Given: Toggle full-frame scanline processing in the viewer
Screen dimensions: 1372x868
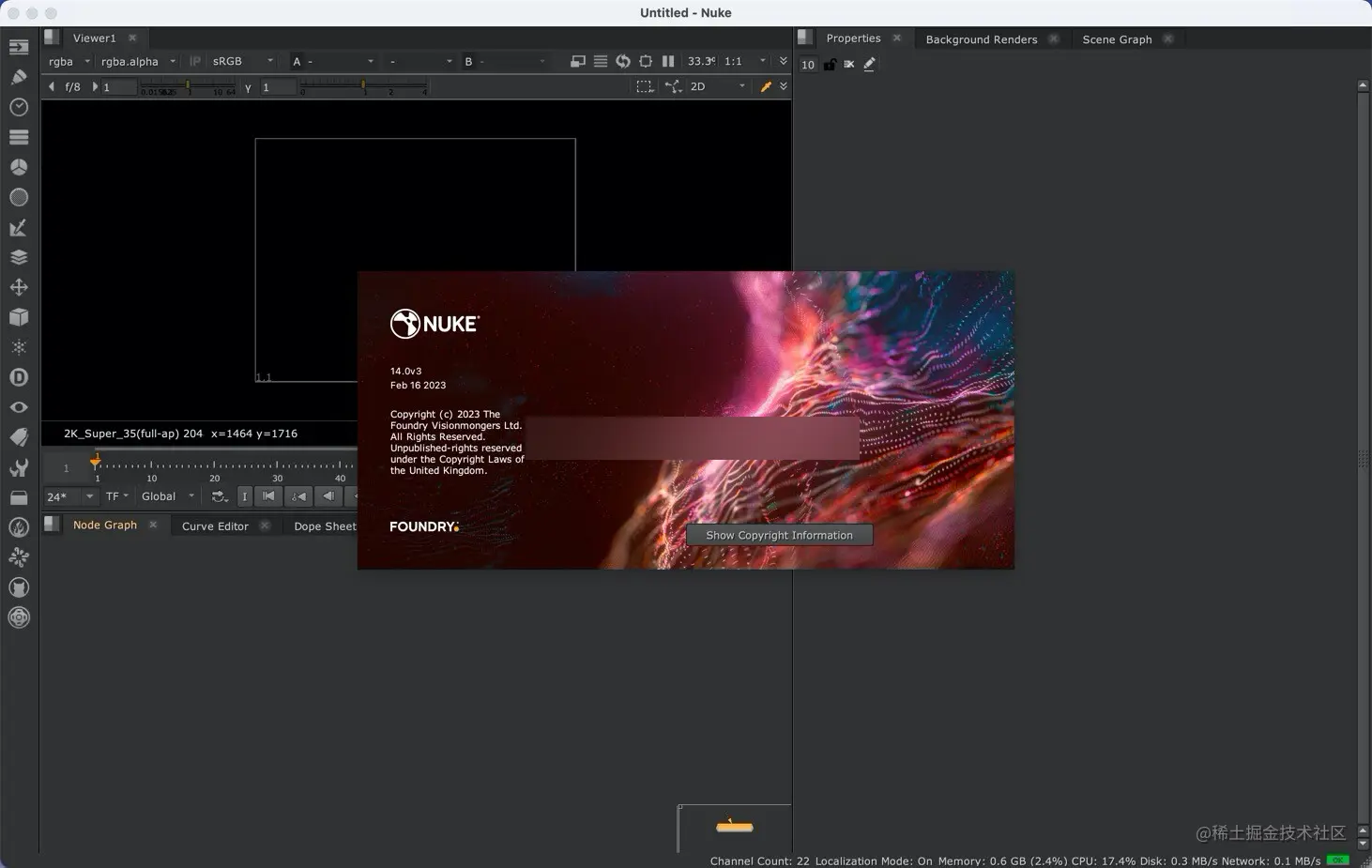Looking at the screenshot, I should coord(601,61).
